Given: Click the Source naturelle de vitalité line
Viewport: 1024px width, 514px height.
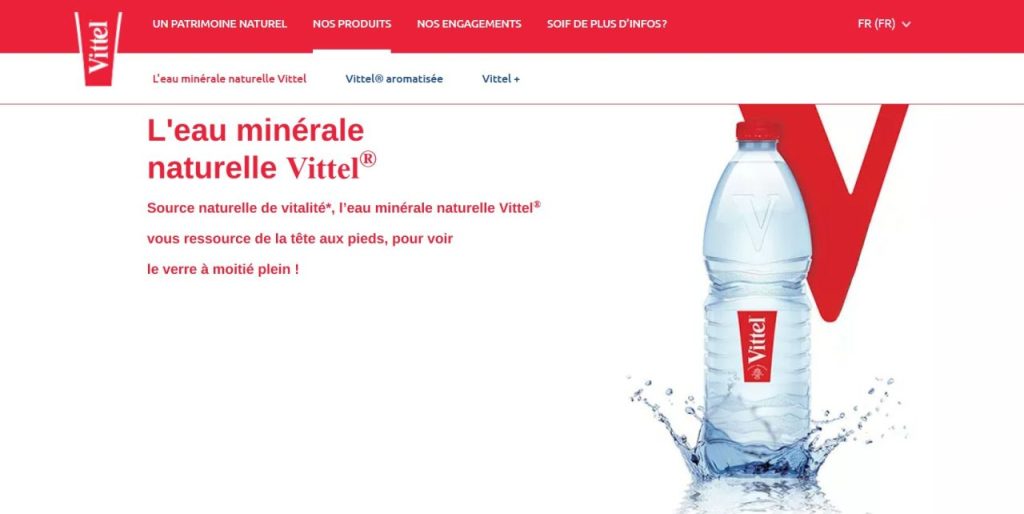Looking at the screenshot, I should pos(344,208).
